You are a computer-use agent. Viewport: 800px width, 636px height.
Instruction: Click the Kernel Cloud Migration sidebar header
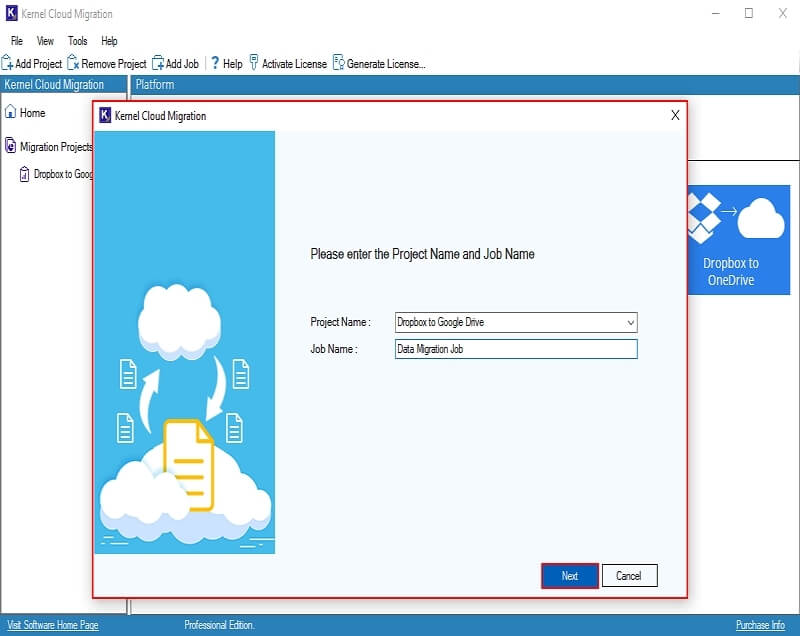tap(63, 85)
